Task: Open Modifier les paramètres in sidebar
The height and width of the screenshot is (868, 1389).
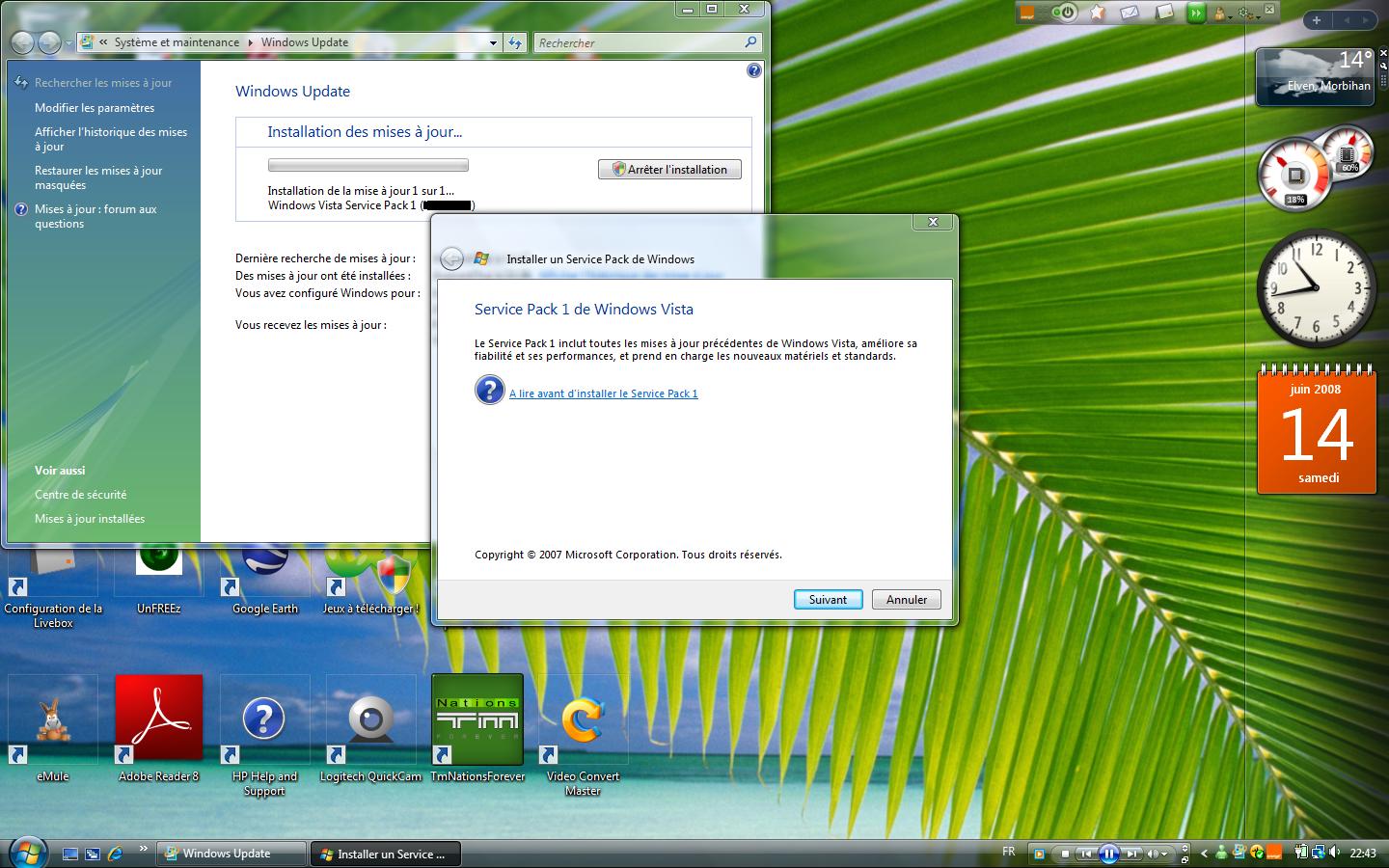Action: click(x=95, y=108)
